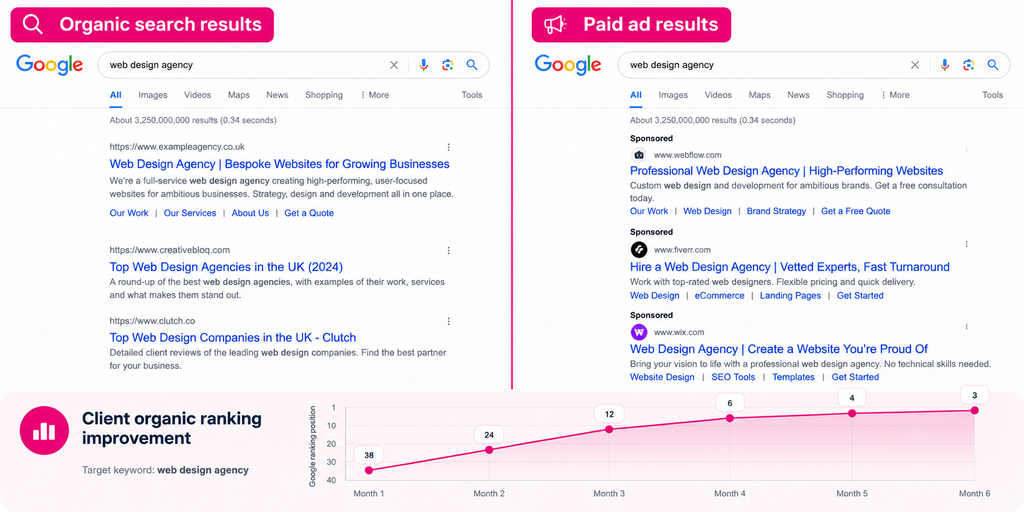The width and height of the screenshot is (1024, 512).
Task: Switch to Videos tab in organic panel
Action: tap(197, 95)
